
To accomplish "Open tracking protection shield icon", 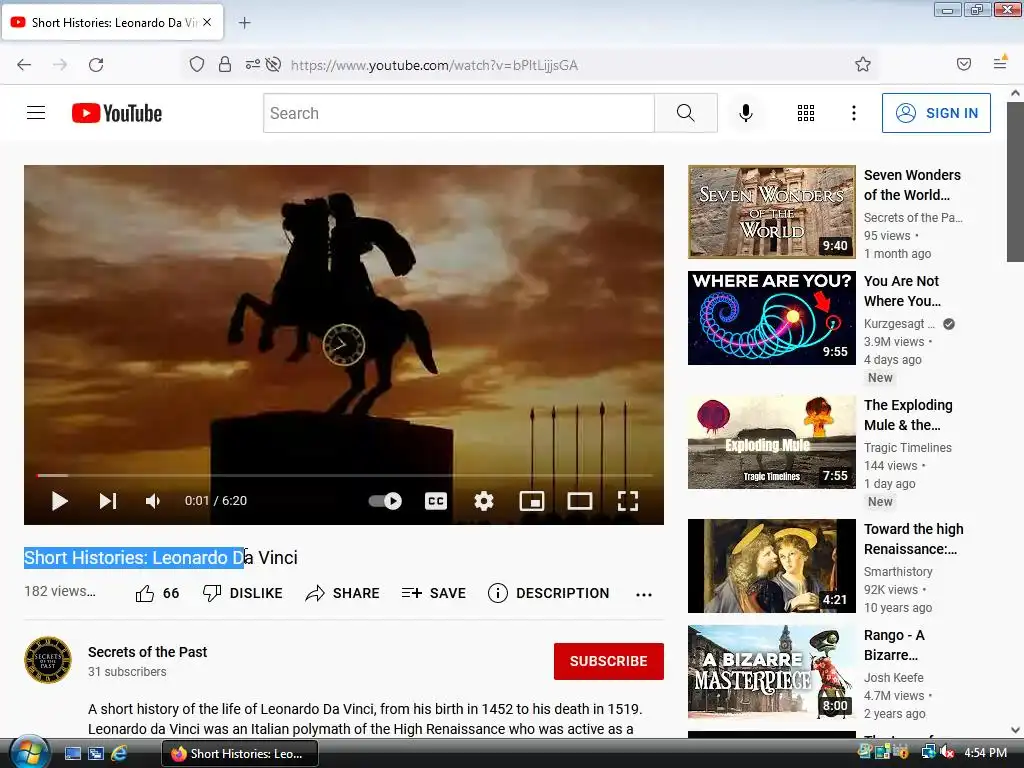I will pyautogui.click(x=197, y=65).
